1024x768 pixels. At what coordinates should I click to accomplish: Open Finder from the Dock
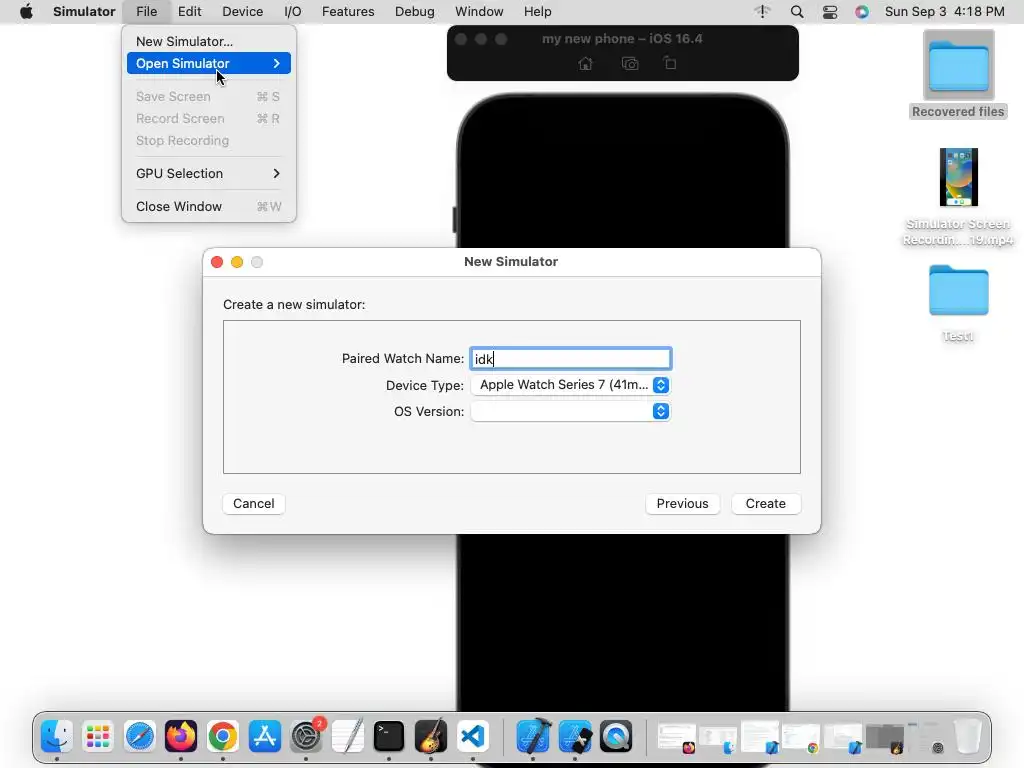(57, 737)
